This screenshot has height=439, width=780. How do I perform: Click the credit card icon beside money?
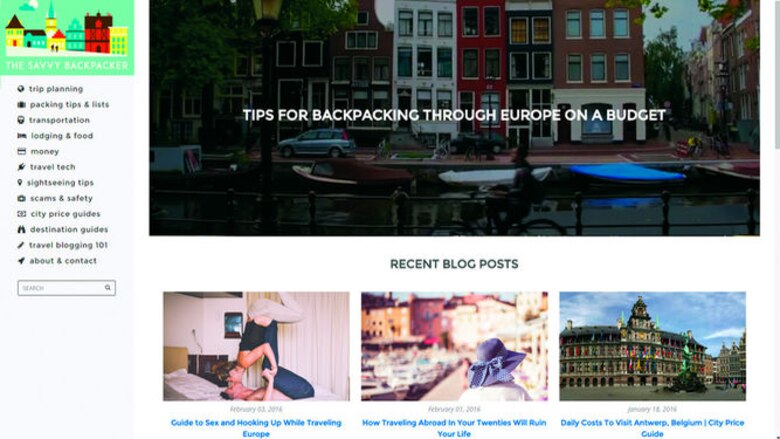[x=21, y=151]
